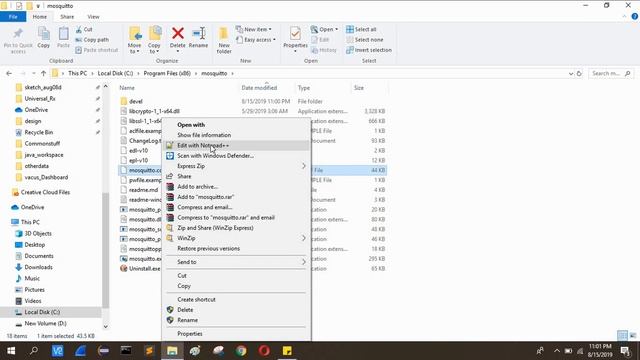Image resolution: width=640 pixels, height=360 pixels.
Task: Choose Scan with Windows Defender
Action: coord(236,156)
